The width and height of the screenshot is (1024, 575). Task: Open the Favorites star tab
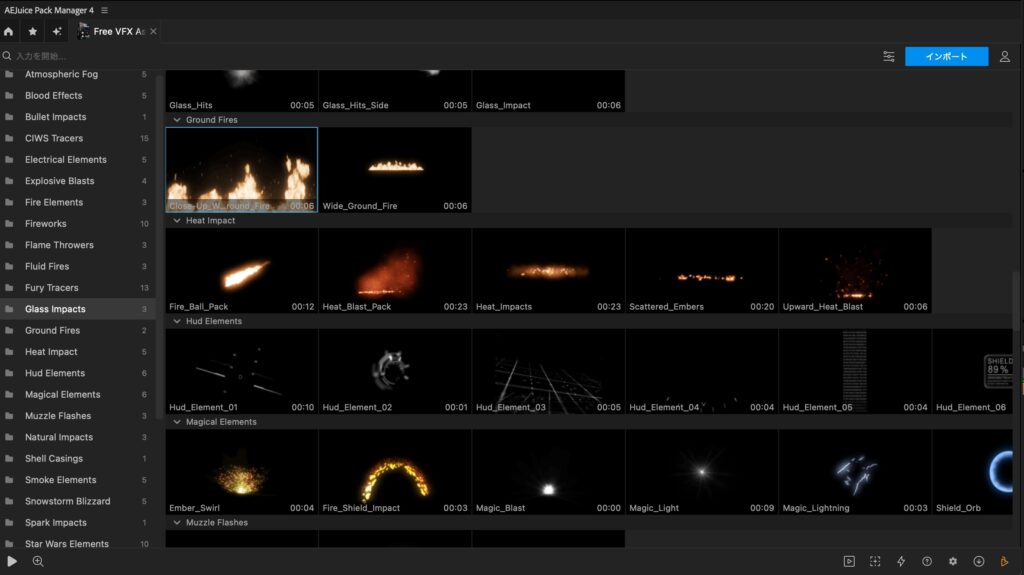33,31
